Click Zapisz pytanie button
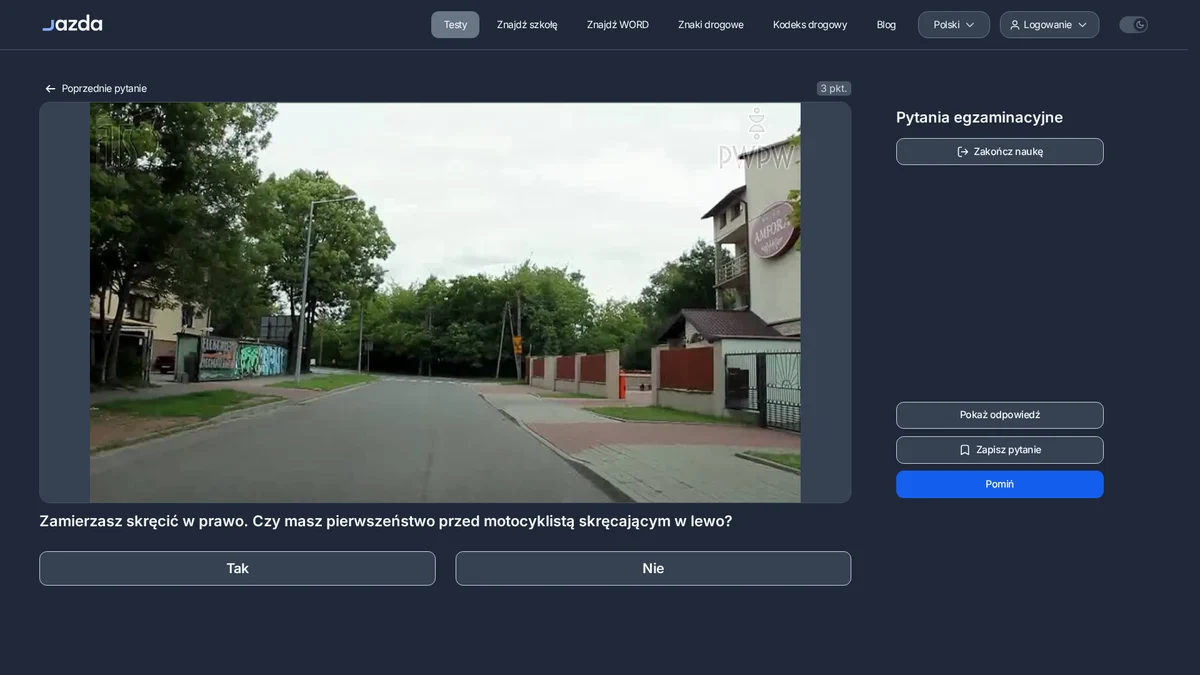The image size is (1200, 675). coord(1000,450)
